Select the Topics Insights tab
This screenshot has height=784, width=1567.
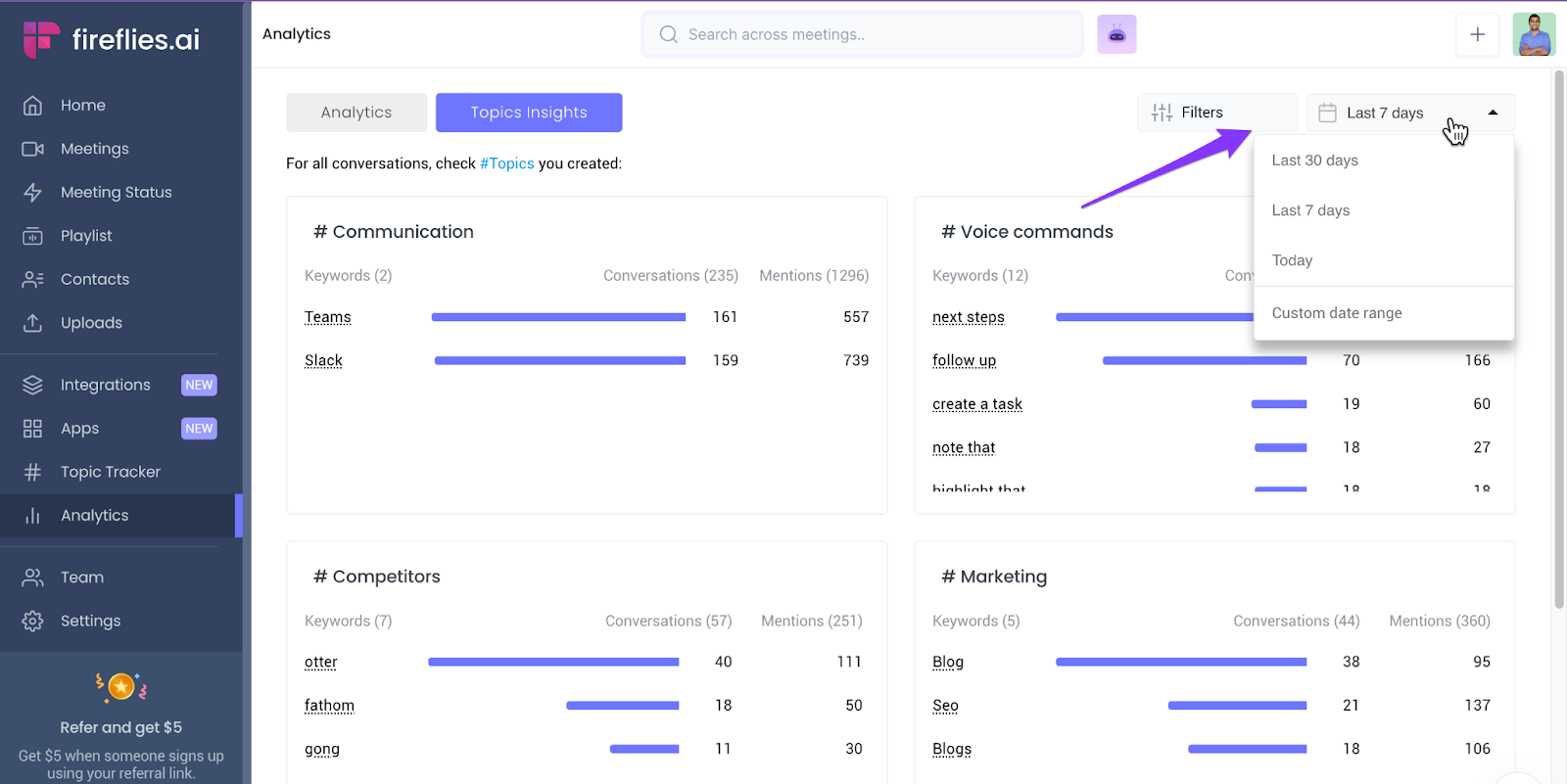pyautogui.click(x=529, y=113)
